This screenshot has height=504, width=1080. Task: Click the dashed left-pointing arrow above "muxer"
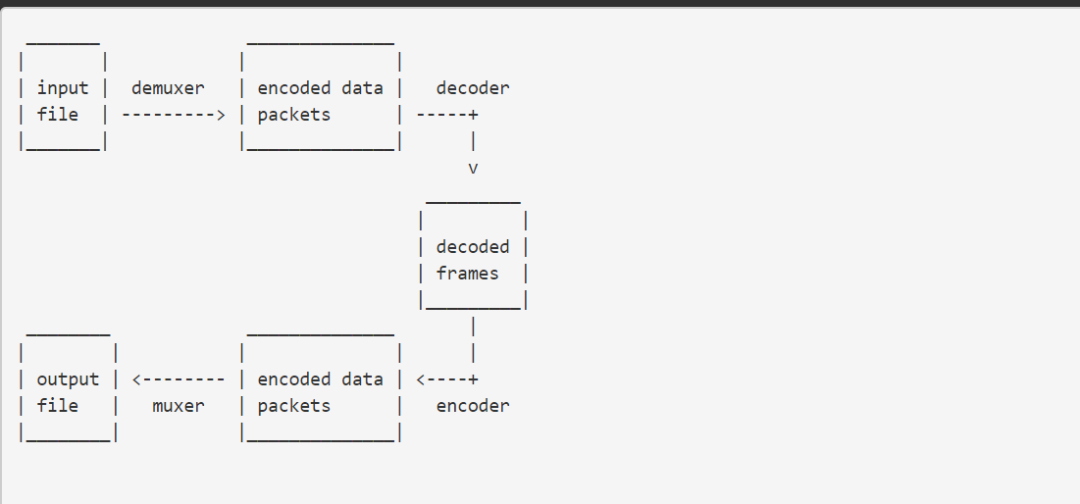pos(178,379)
